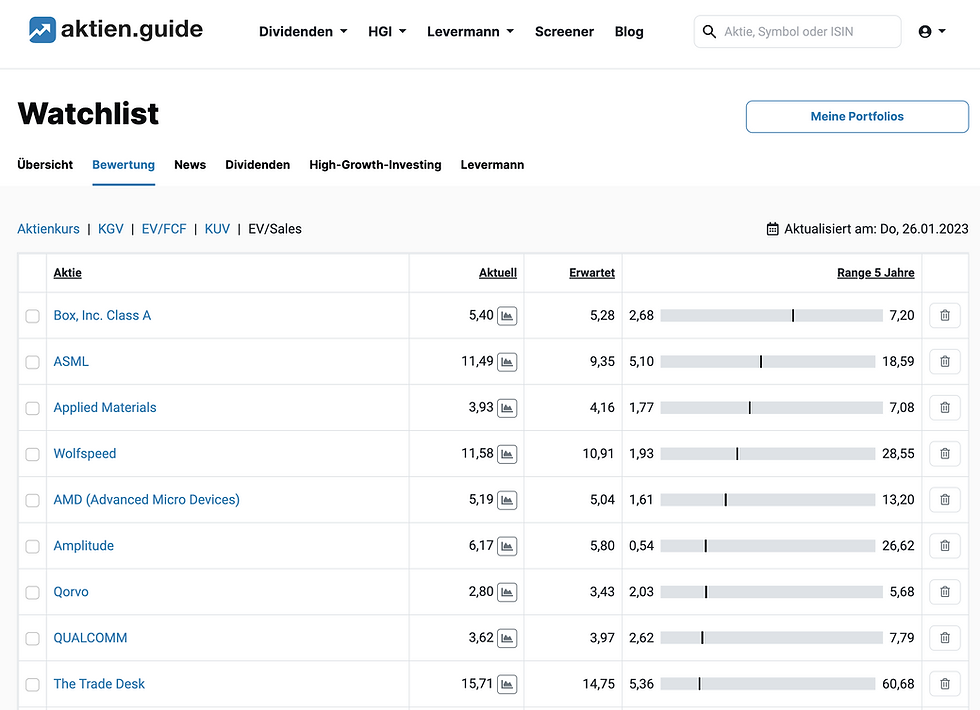Open chart icon for The Trade Desk
980x710 pixels.
tap(507, 684)
